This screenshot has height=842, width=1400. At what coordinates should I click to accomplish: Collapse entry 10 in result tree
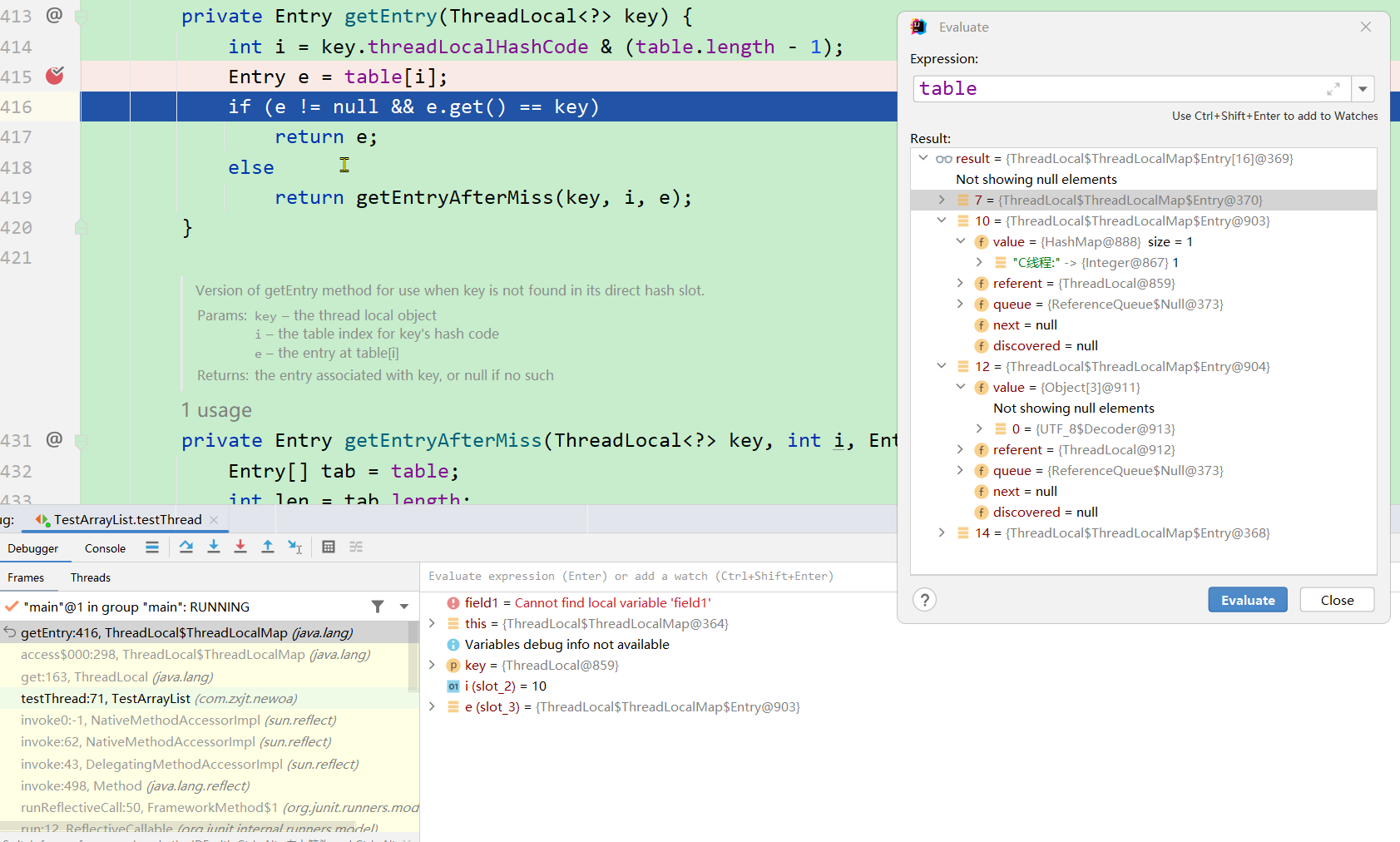(x=942, y=221)
